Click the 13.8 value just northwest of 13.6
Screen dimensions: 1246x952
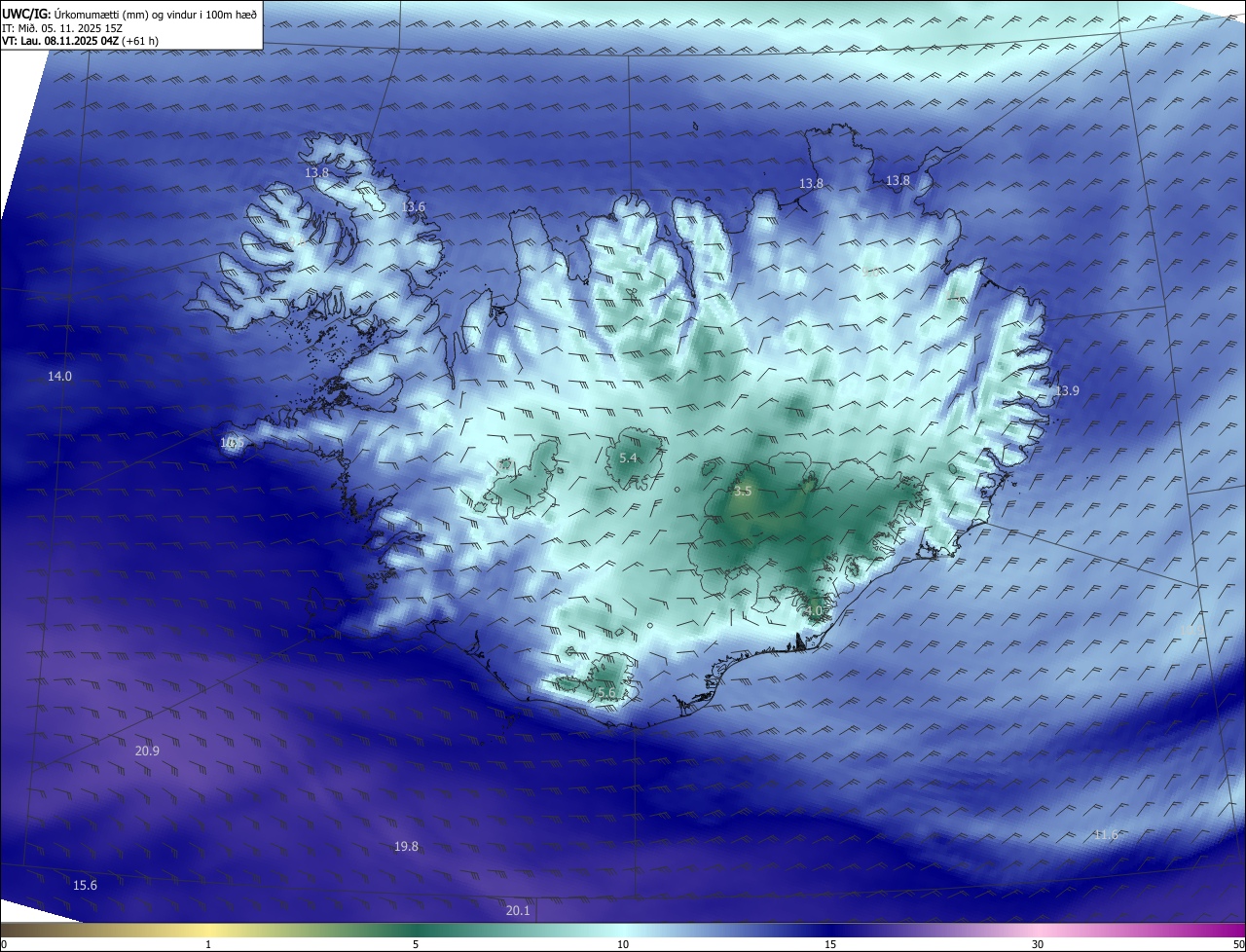click(x=317, y=172)
